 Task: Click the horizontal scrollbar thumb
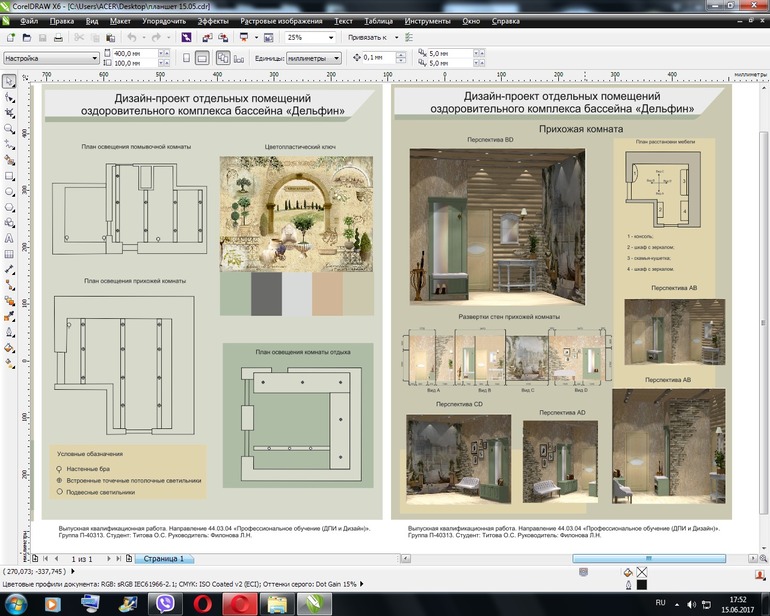point(650,559)
